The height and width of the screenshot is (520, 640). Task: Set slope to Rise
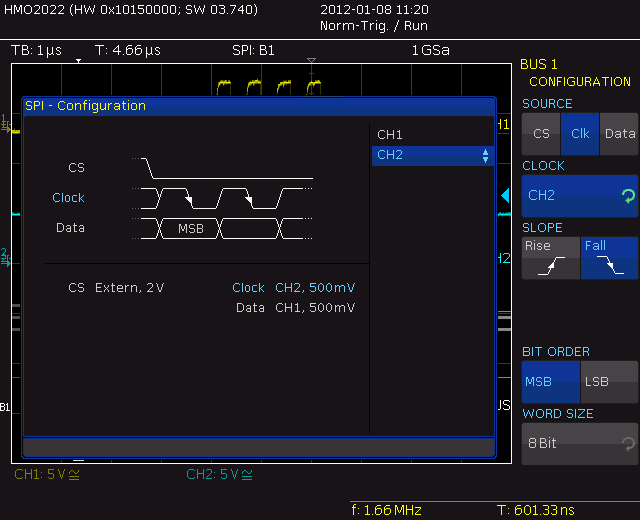tap(550, 258)
